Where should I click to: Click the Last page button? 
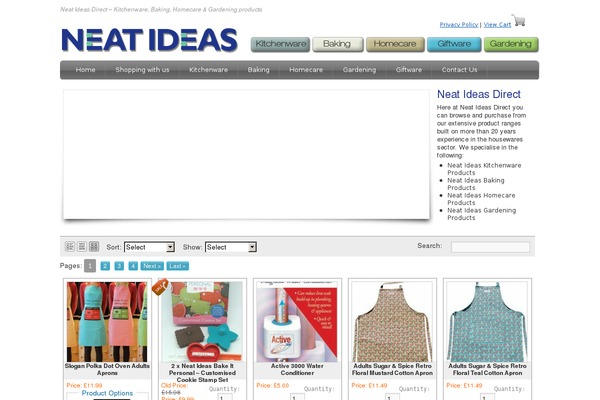[178, 266]
